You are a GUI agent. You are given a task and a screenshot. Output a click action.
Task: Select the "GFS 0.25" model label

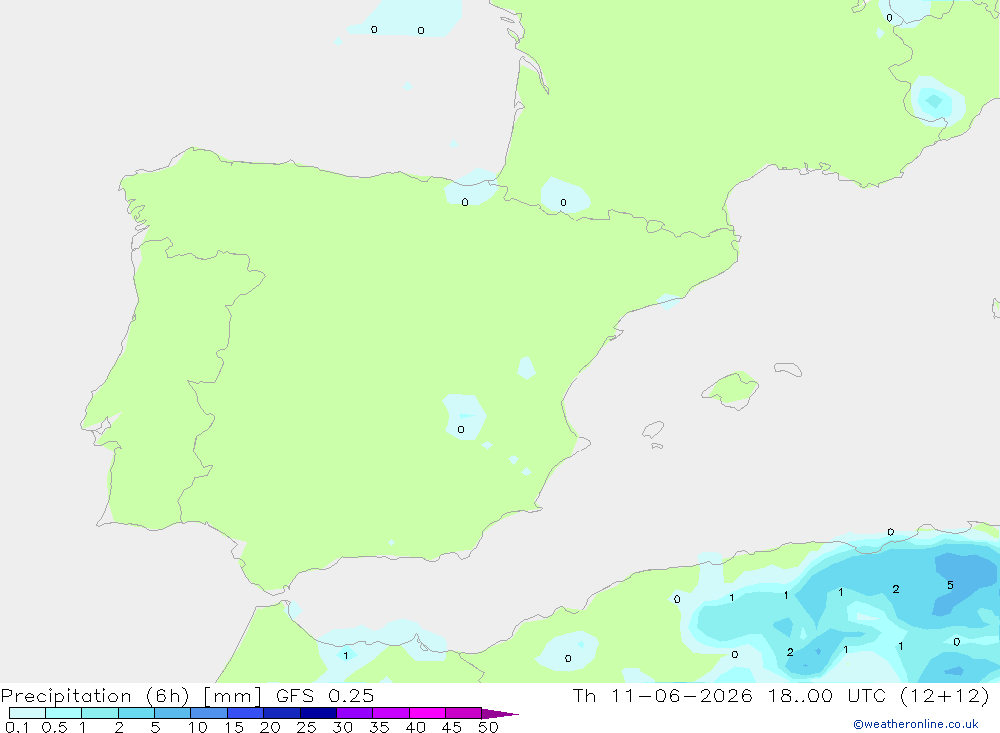click(325, 695)
